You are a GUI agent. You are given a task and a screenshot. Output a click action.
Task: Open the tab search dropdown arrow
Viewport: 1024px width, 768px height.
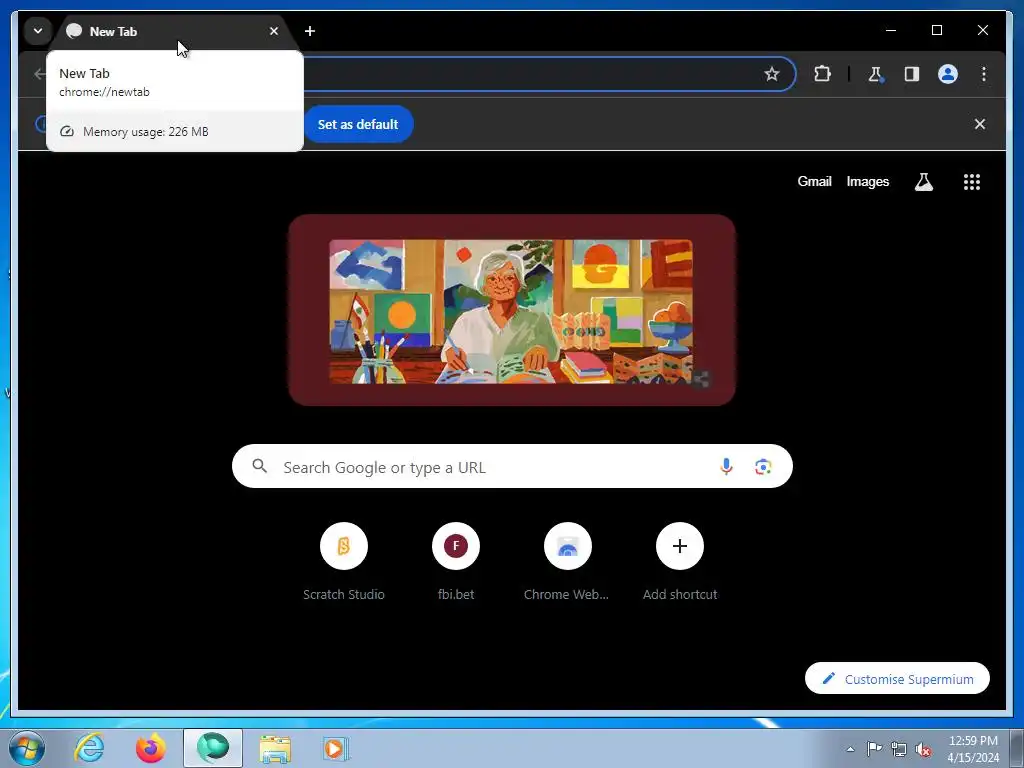[x=38, y=31]
